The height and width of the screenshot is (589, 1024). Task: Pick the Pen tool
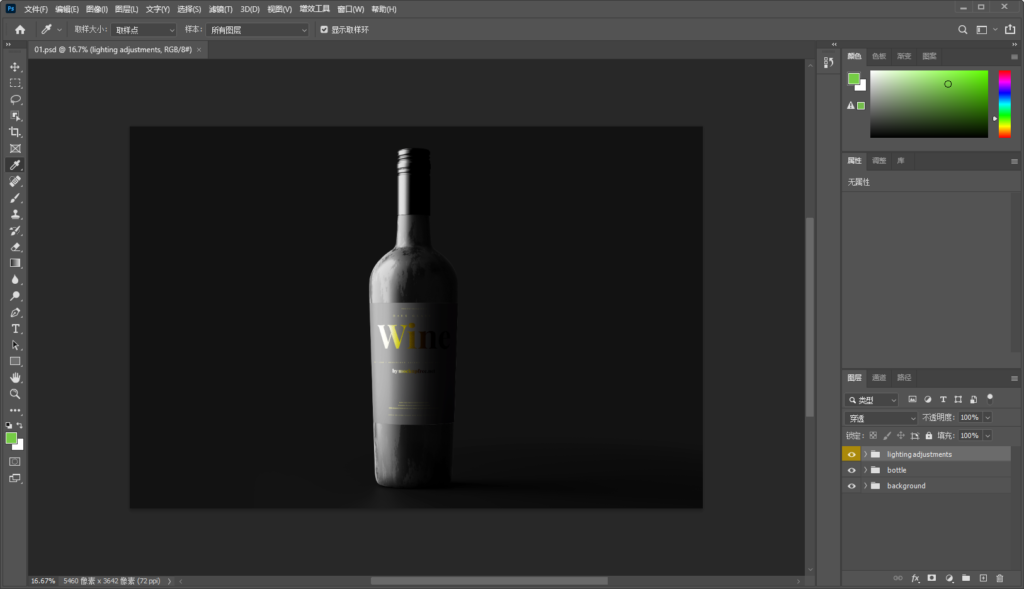[x=15, y=313]
